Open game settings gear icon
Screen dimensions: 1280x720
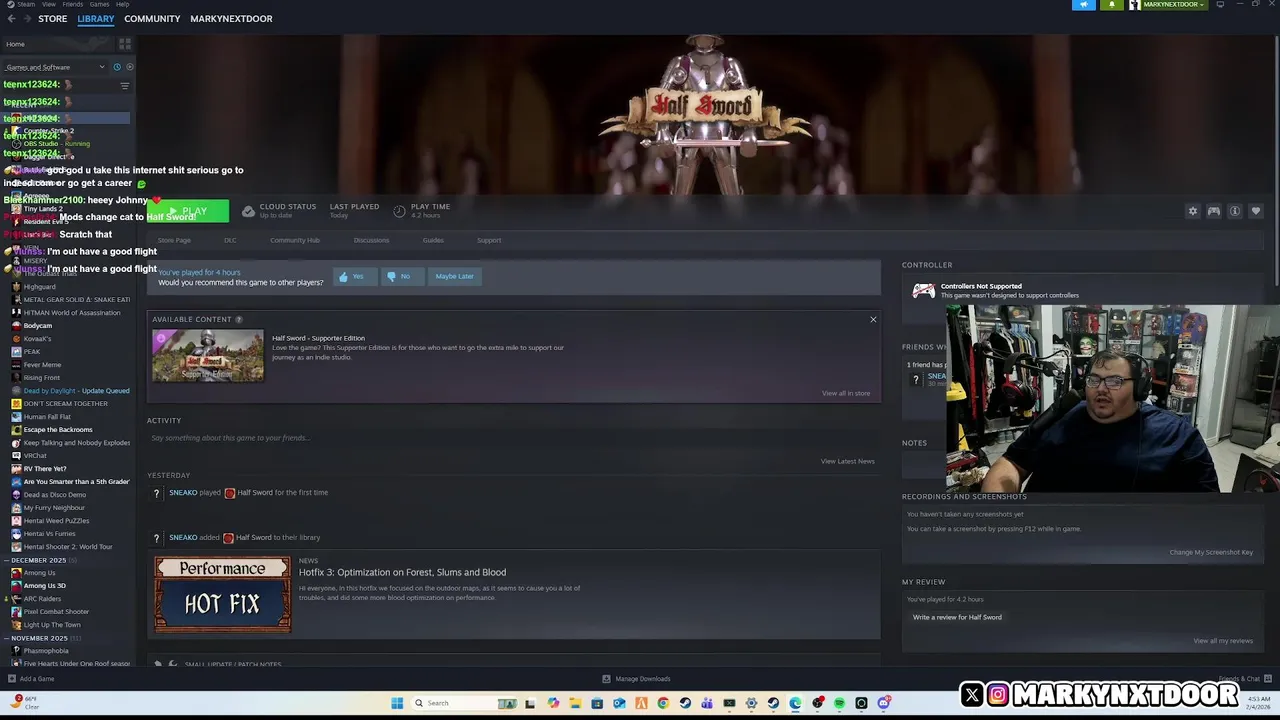pos(1192,211)
